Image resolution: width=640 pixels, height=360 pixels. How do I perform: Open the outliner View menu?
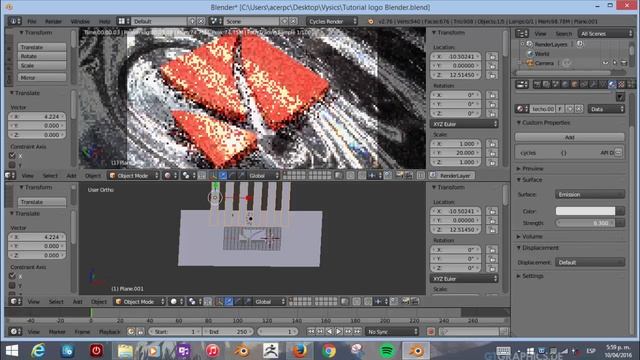[x=540, y=33]
